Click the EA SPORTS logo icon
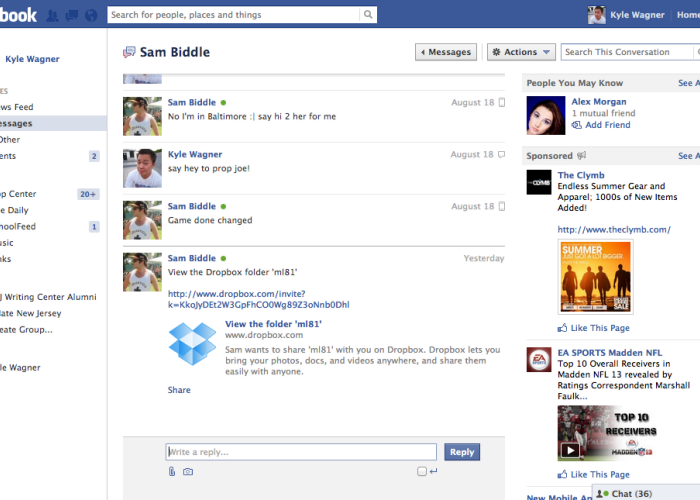The image size is (700, 500). pyautogui.click(x=539, y=359)
